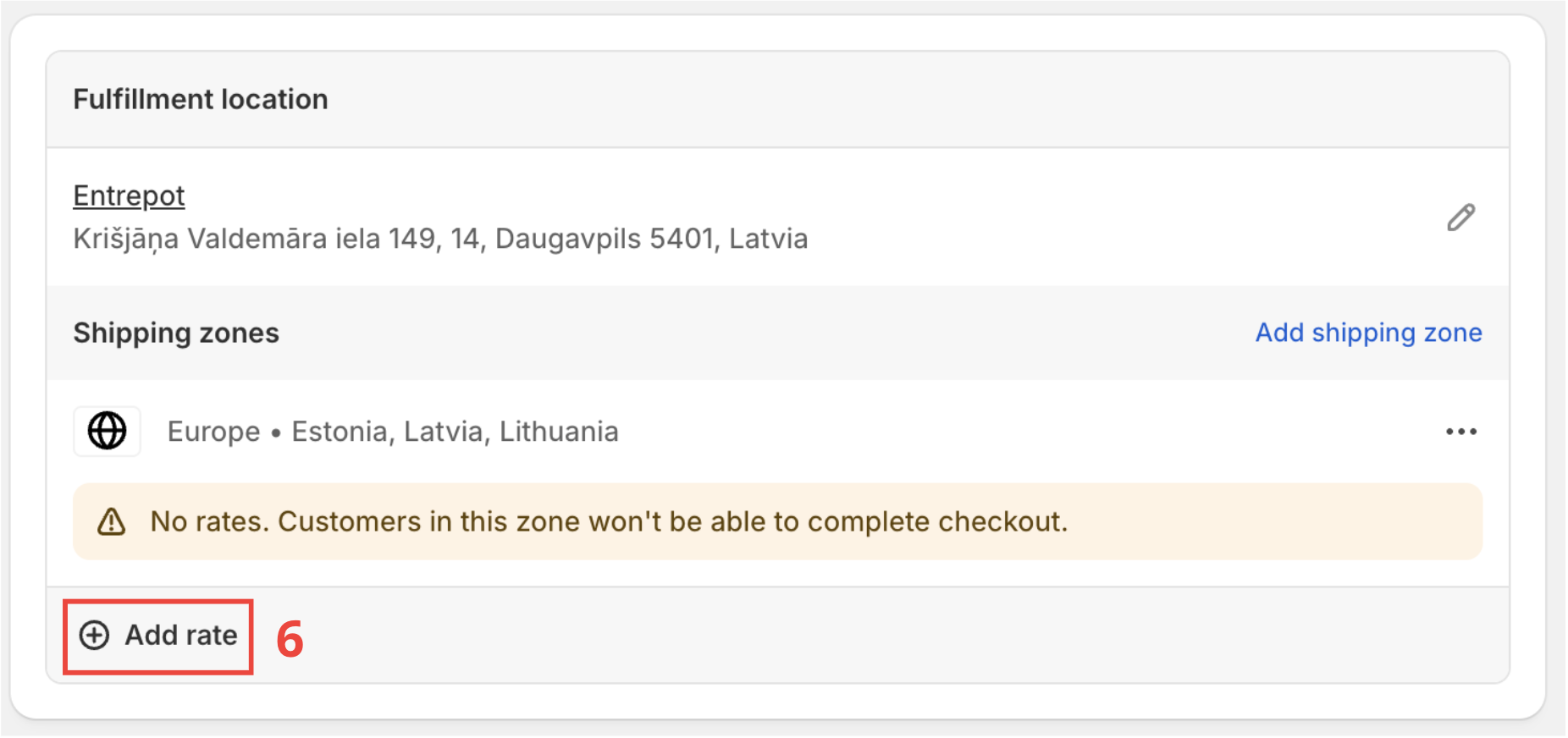Click the Europe zone name
This screenshot has width=1568, height=738.
point(213,432)
